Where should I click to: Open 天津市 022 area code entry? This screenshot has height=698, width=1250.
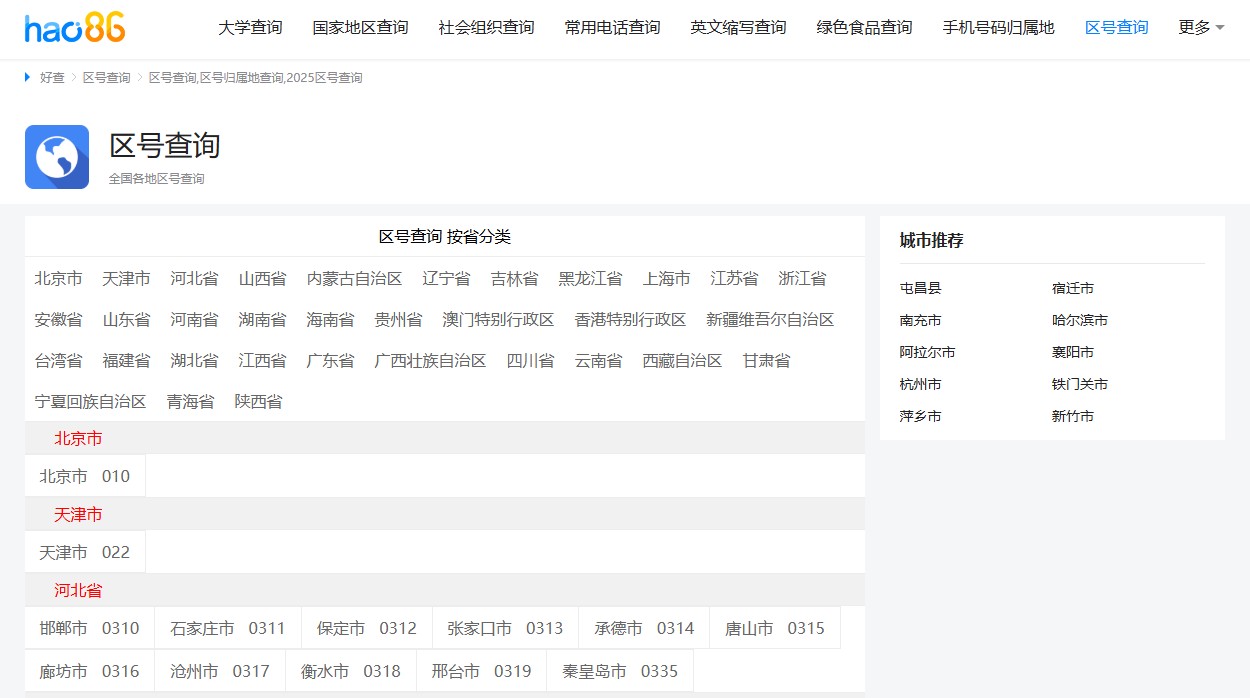(85, 552)
